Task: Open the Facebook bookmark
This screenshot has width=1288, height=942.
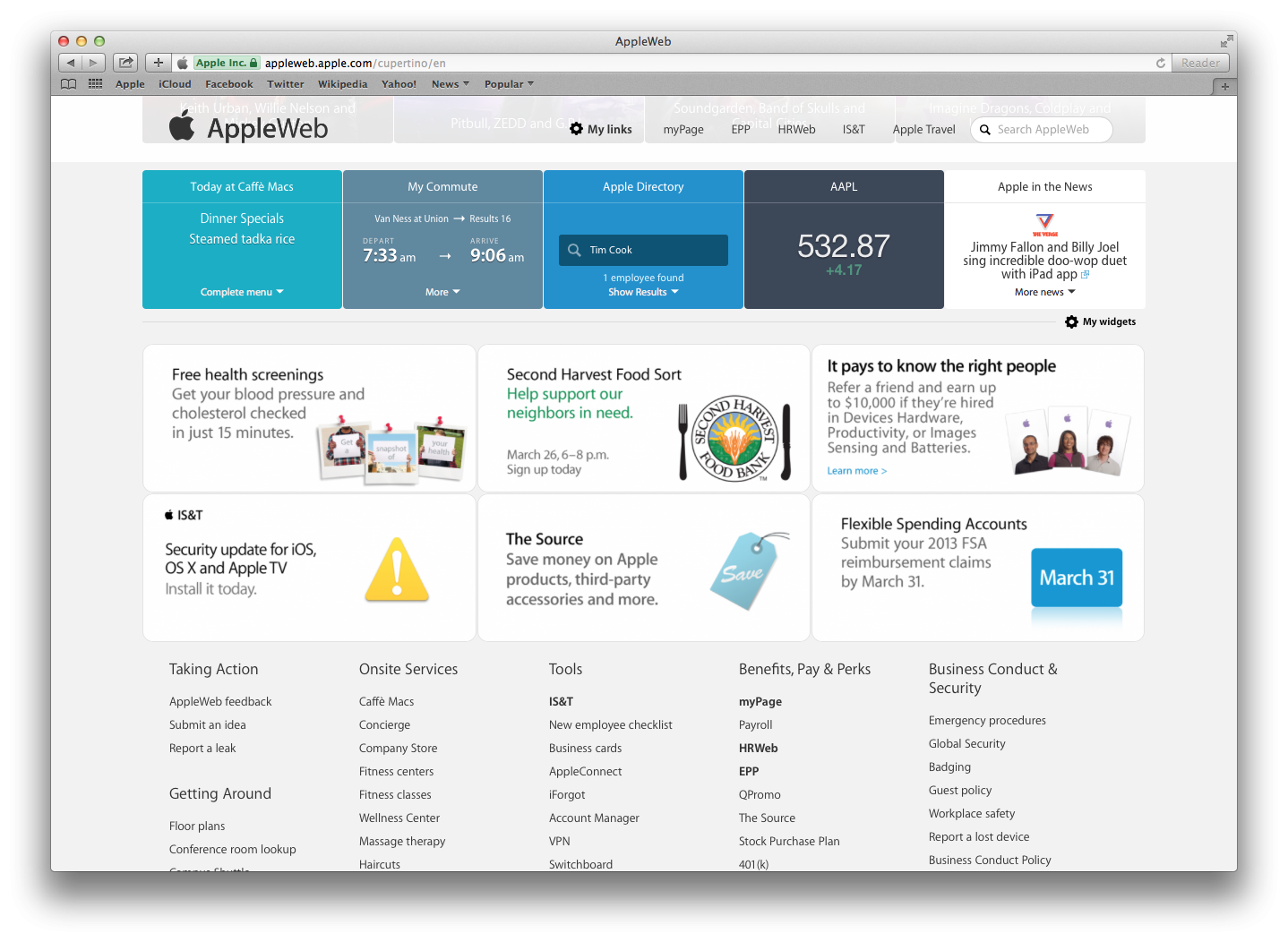Action: 228,84
